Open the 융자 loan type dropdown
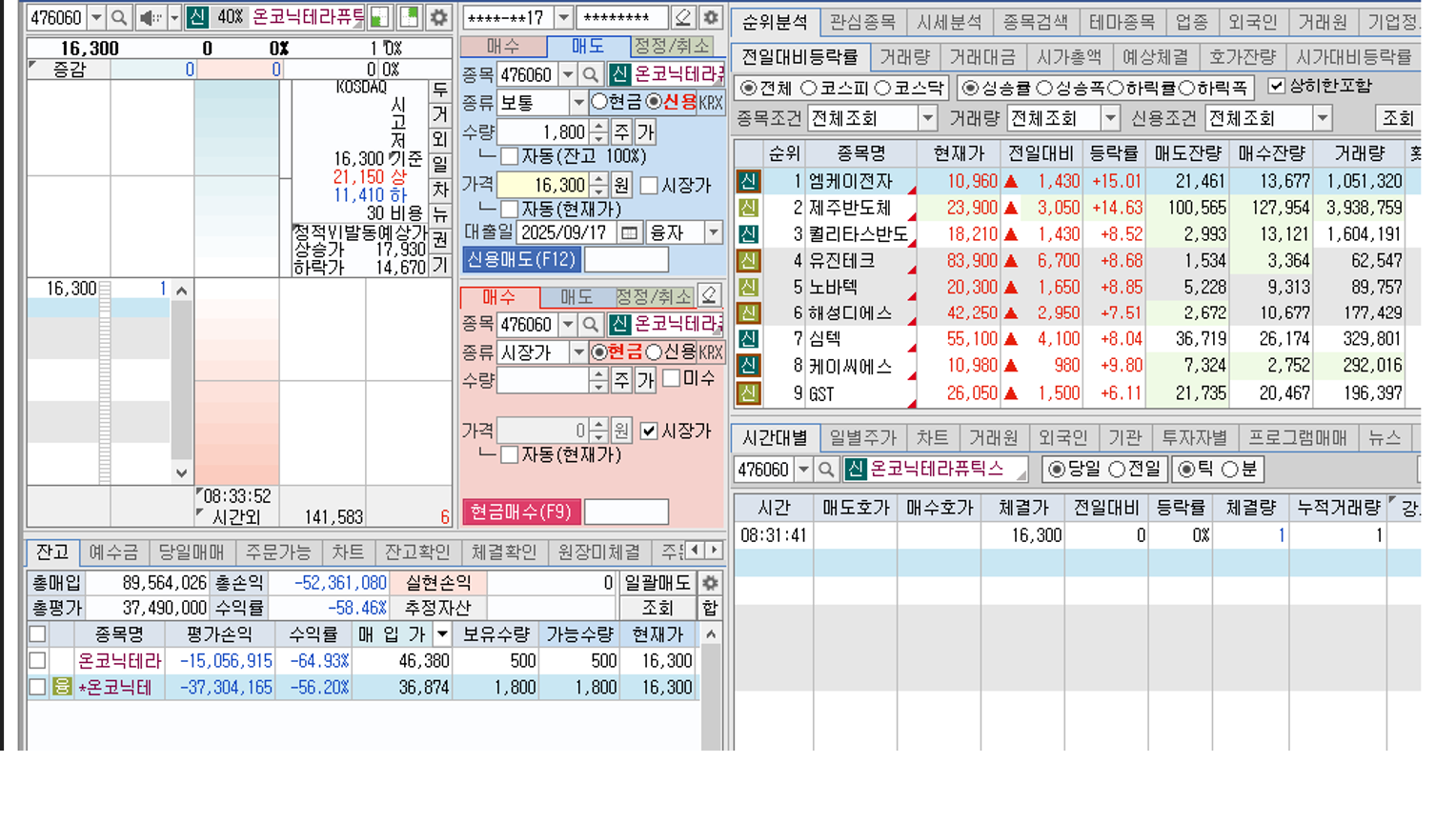Image resolution: width=1456 pixels, height=823 pixels. [713, 232]
